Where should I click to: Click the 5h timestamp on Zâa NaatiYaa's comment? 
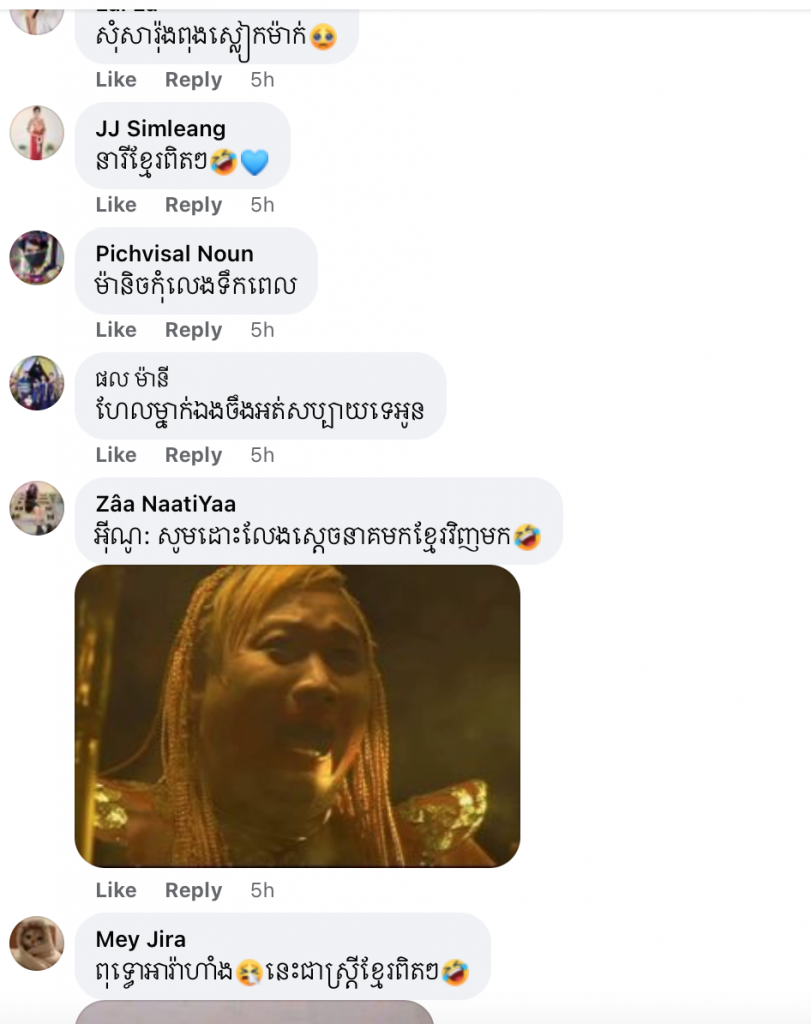262,891
